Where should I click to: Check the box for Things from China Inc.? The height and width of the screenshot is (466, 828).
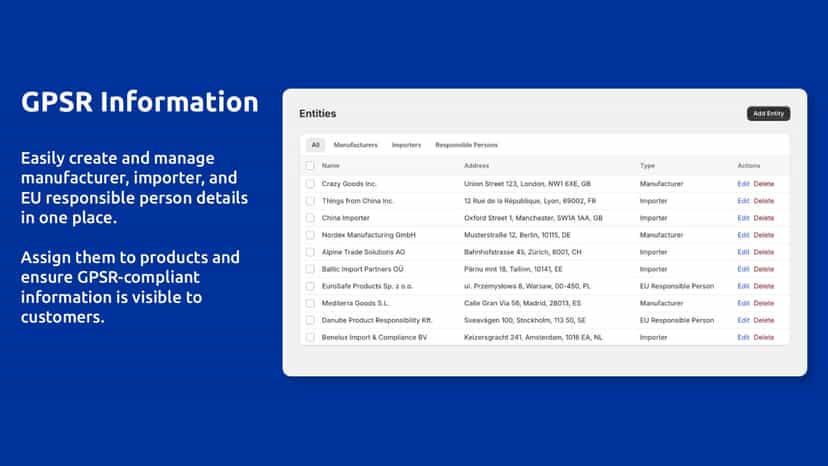310,201
